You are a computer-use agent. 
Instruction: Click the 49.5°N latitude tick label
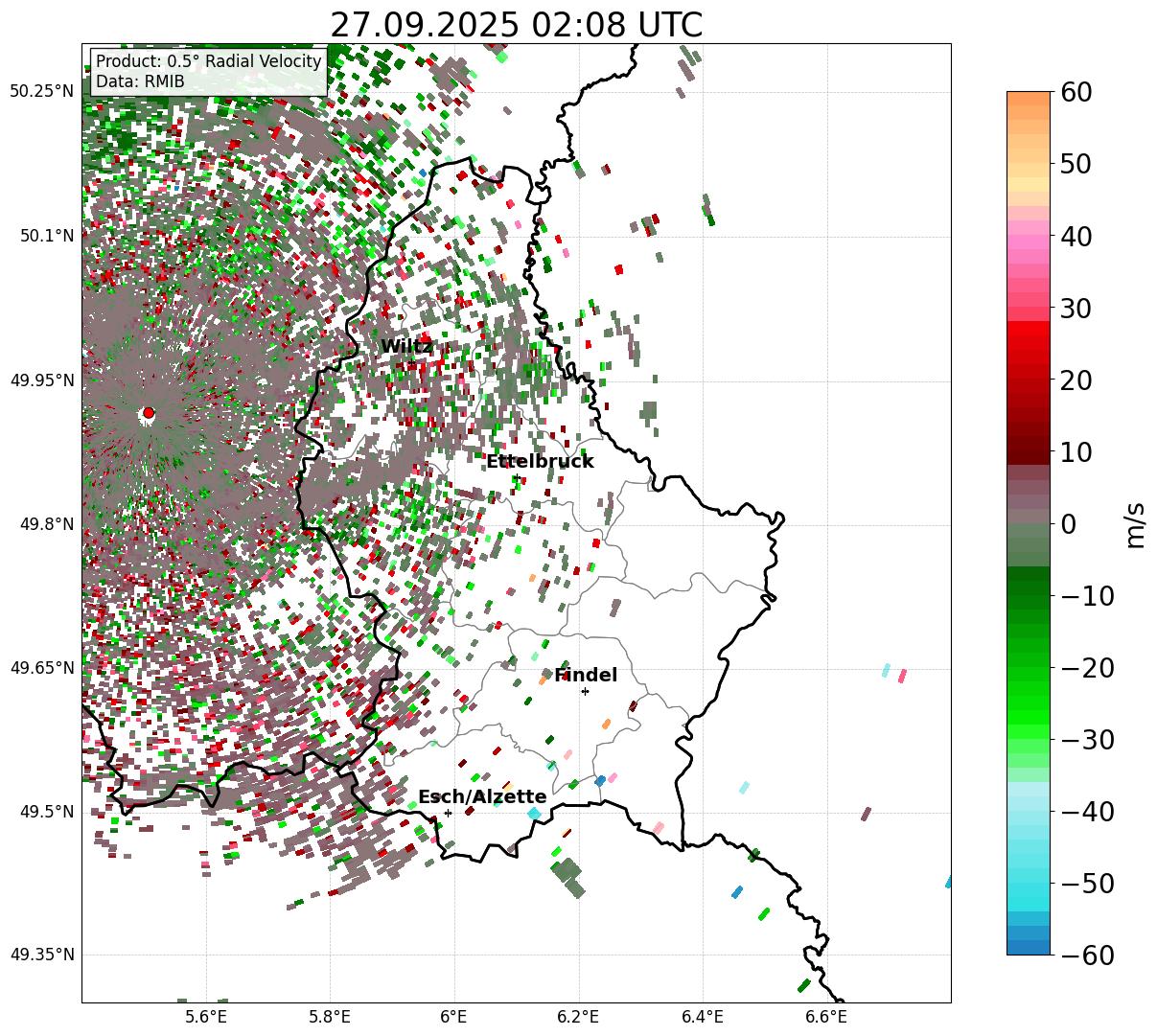coord(46,812)
